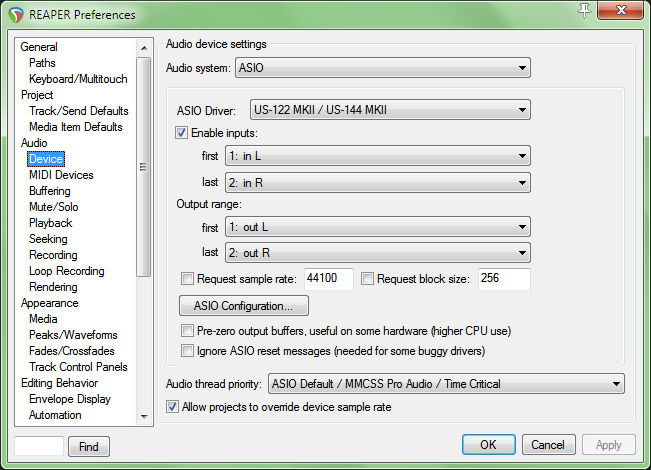Open the first output dropdown showing 1: out L
Image resolution: width=651 pixels, height=470 pixels.
378,227
